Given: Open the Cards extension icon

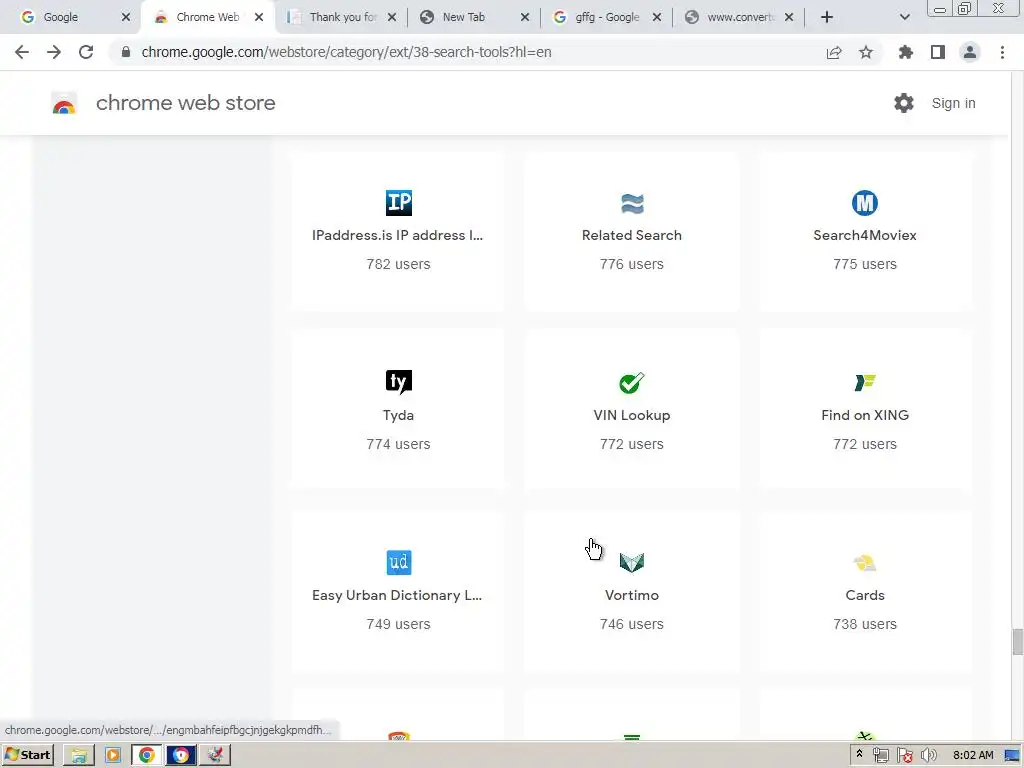Looking at the screenshot, I should (865, 562).
